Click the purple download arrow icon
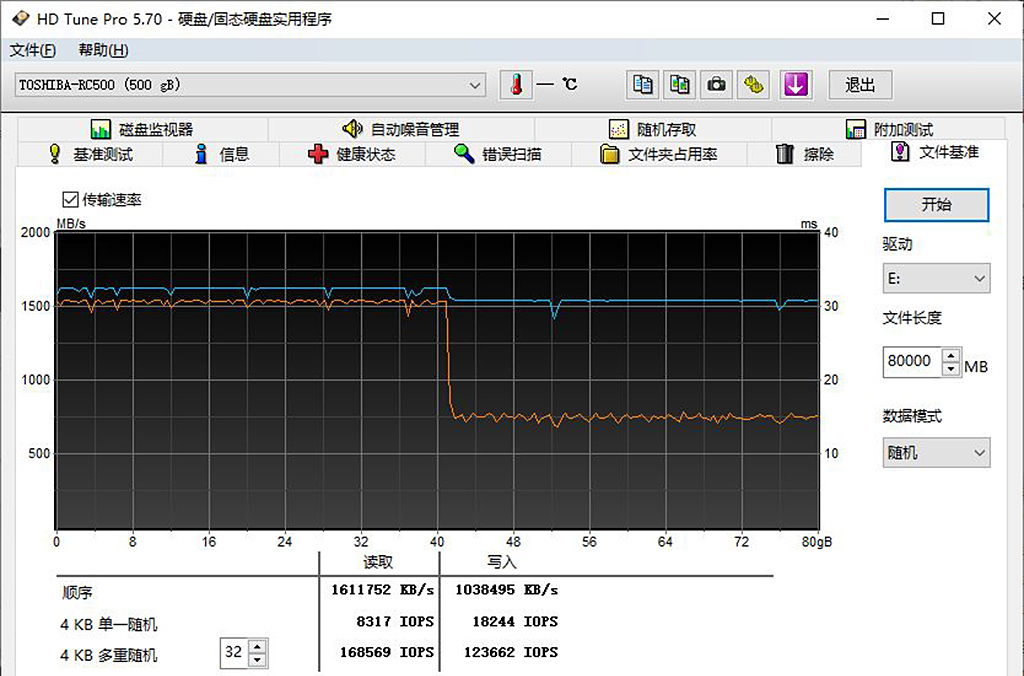 click(x=796, y=85)
